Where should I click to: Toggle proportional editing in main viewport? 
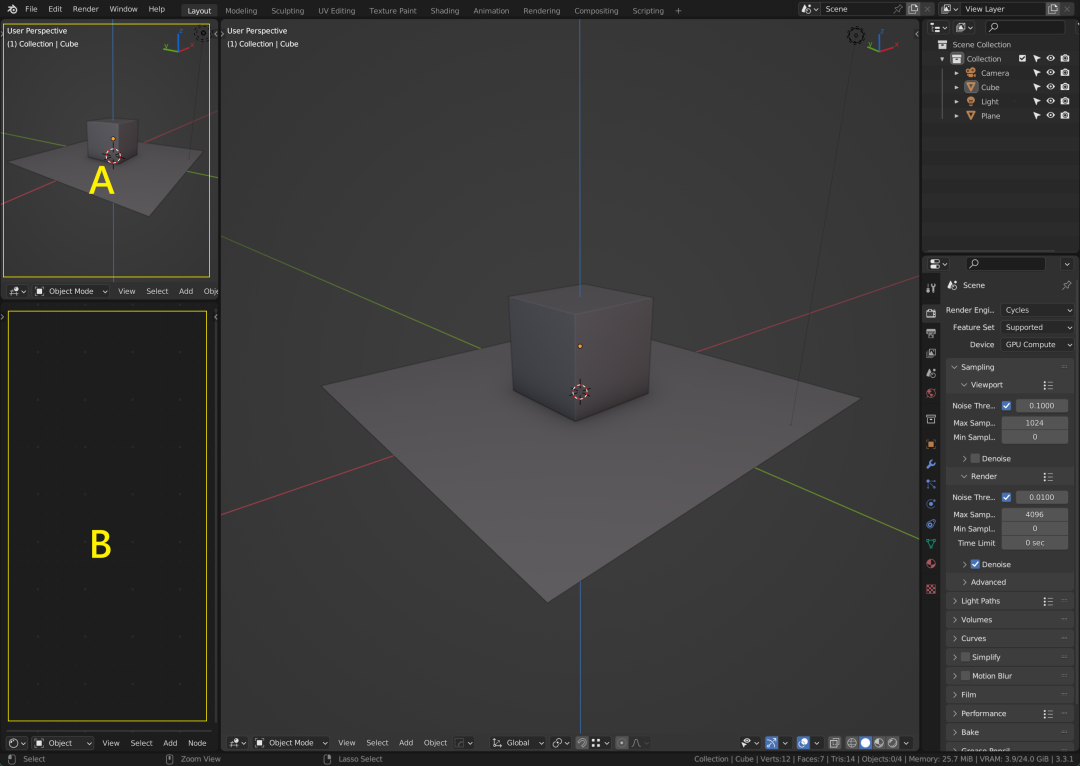622,743
